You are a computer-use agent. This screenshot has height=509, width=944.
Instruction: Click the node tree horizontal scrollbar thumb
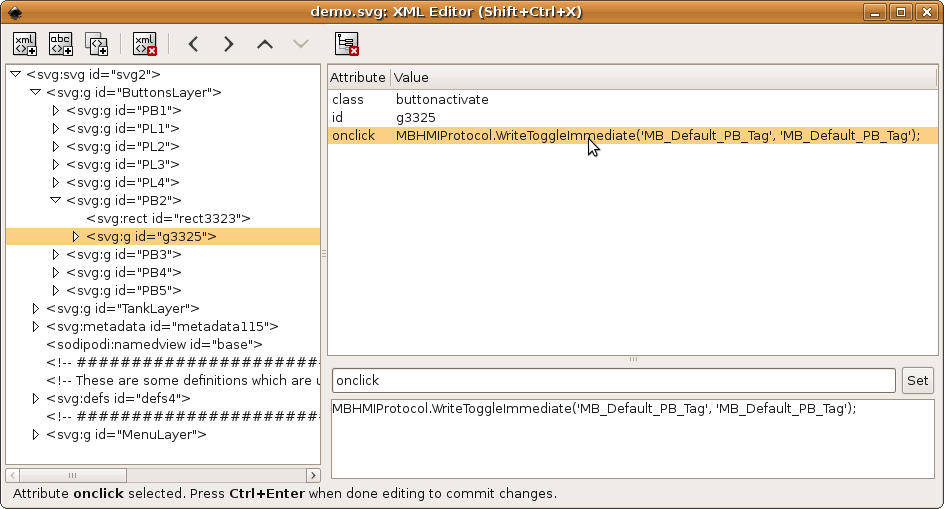[x=73, y=475]
